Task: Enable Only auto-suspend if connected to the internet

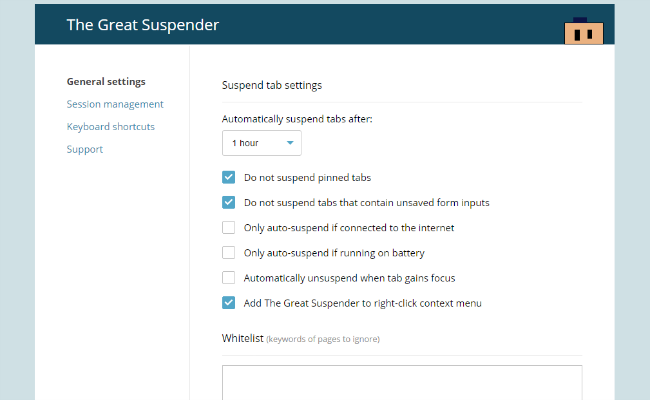Action: point(228,228)
